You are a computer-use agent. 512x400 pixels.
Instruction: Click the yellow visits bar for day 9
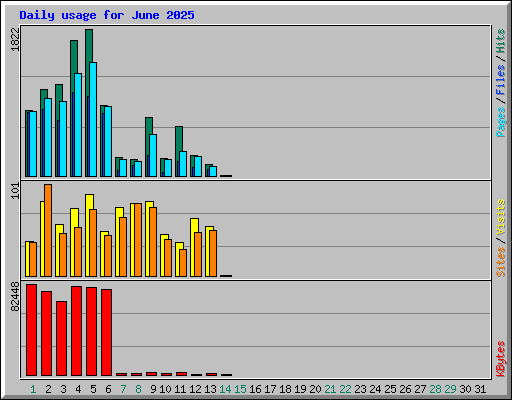[148, 240]
